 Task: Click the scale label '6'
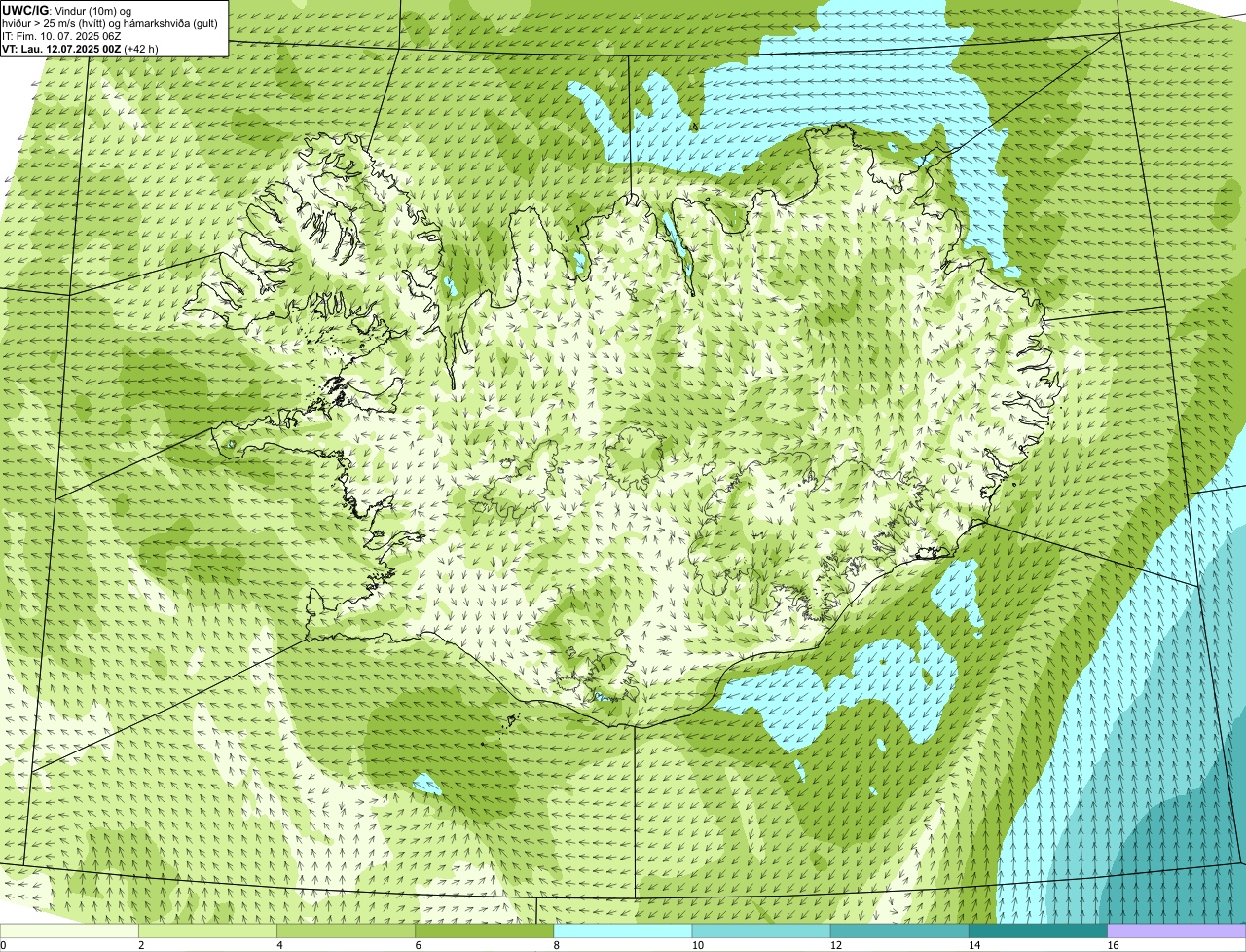click(419, 945)
